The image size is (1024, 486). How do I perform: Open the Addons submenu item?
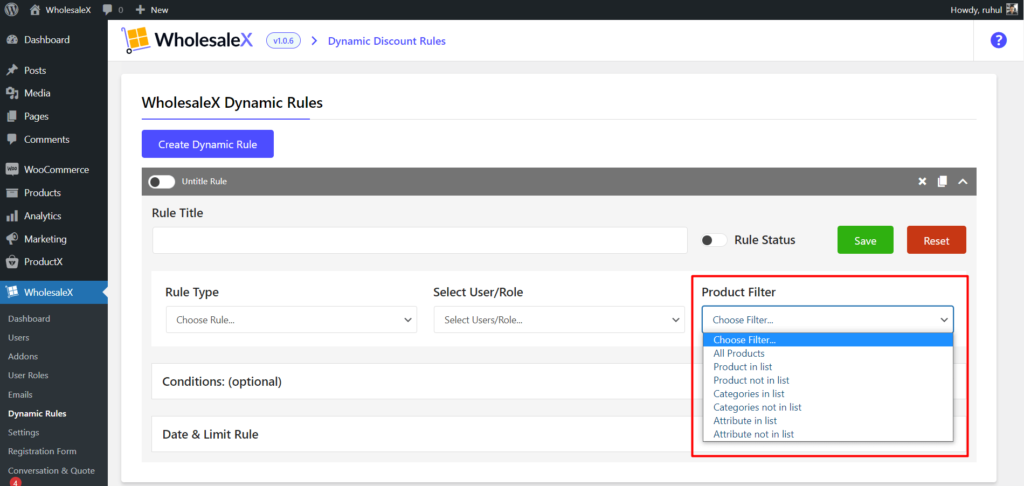coord(23,357)
